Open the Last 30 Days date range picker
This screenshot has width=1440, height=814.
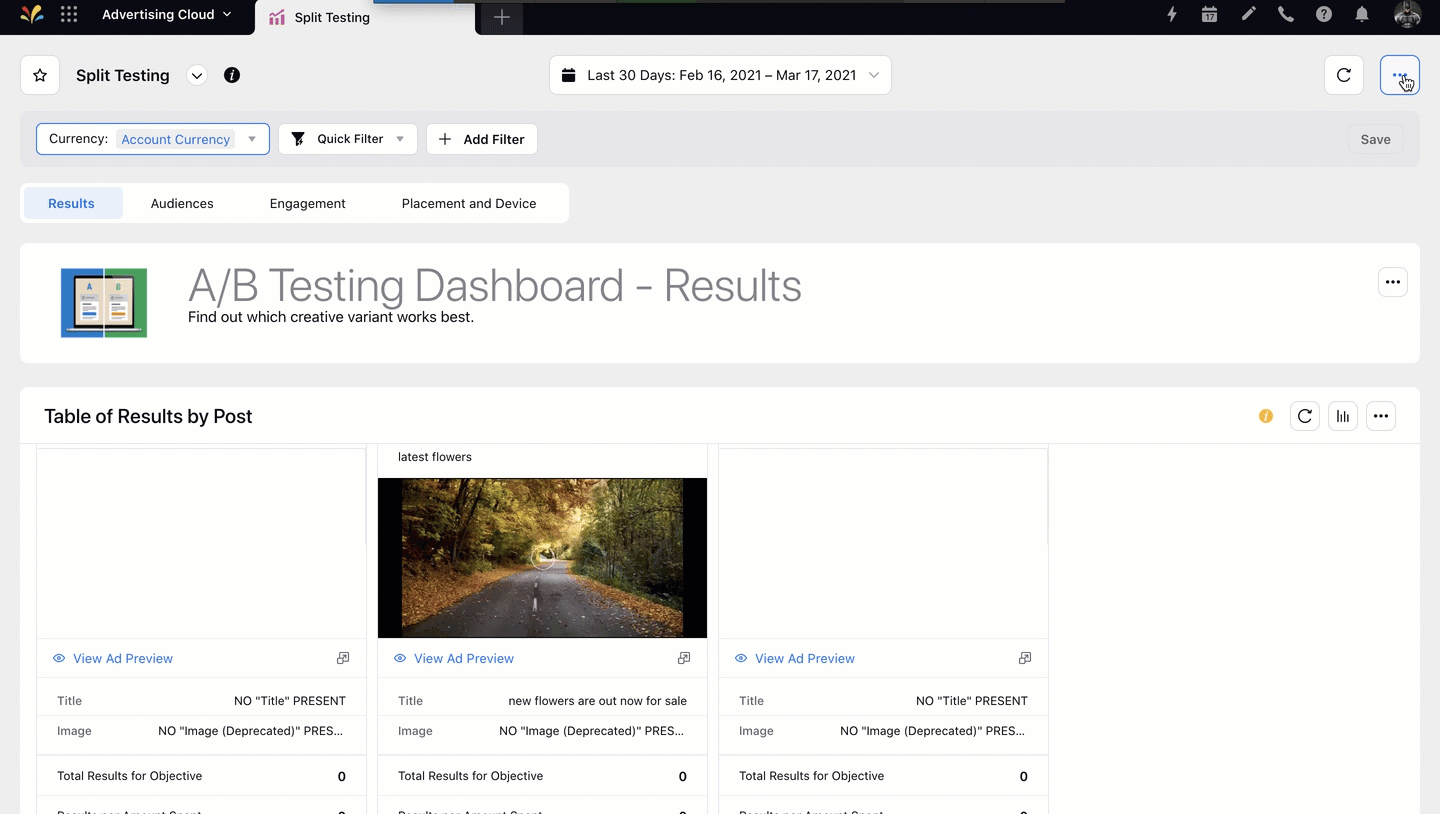tap(720, 75)
